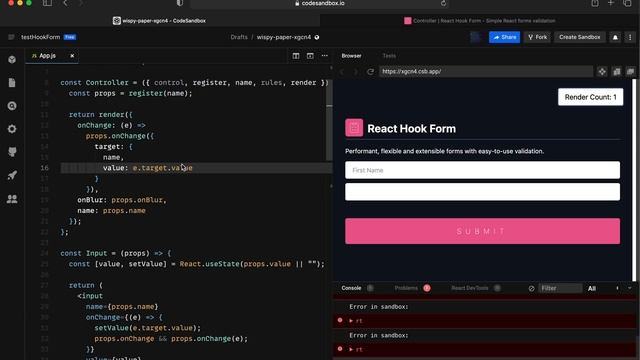The height and width of the screenshot is (360, 640).
Task: Open the GitHub sidebar icon
Action: click(12, 152)
